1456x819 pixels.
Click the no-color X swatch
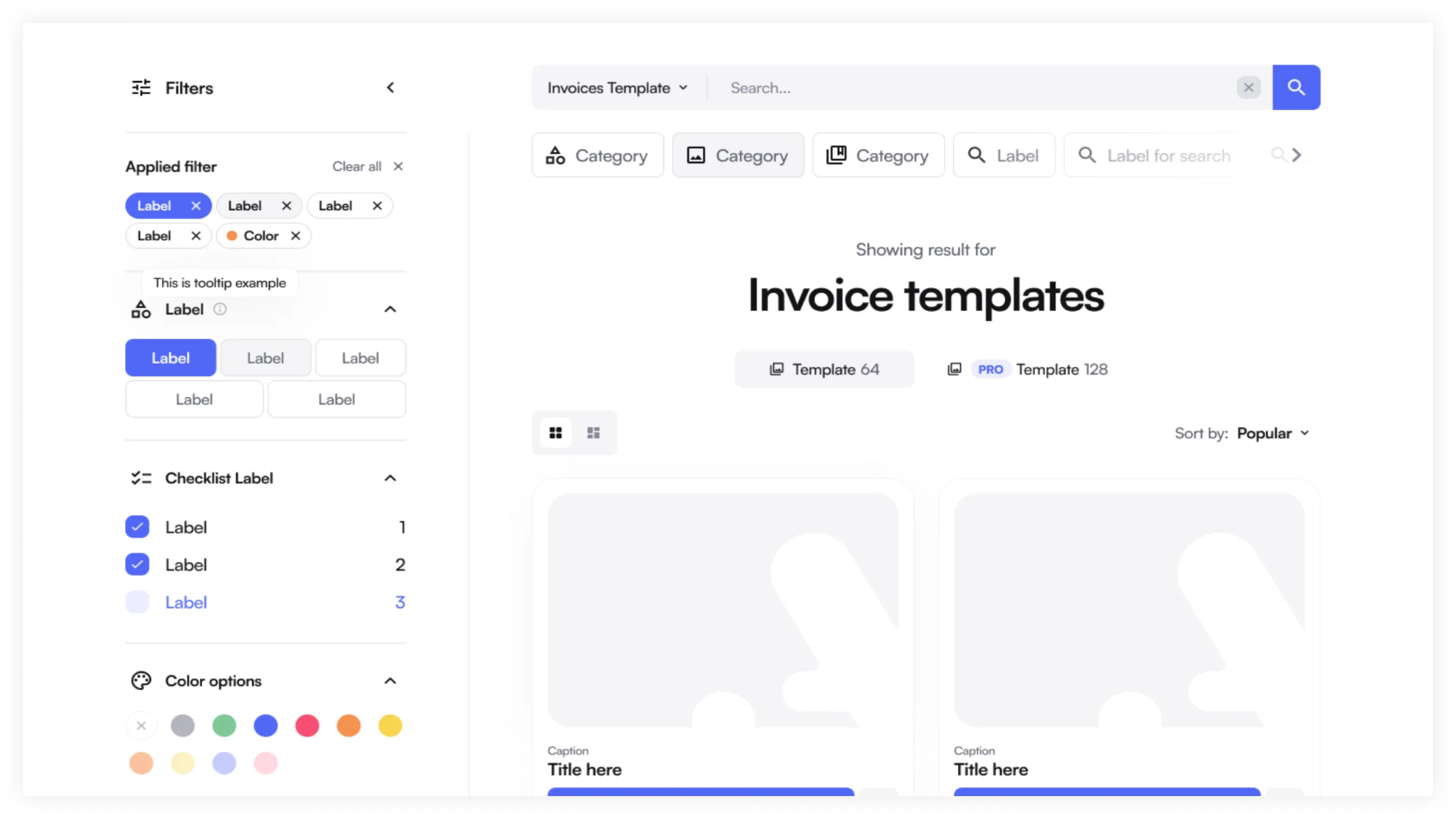(x=141, y=725)
